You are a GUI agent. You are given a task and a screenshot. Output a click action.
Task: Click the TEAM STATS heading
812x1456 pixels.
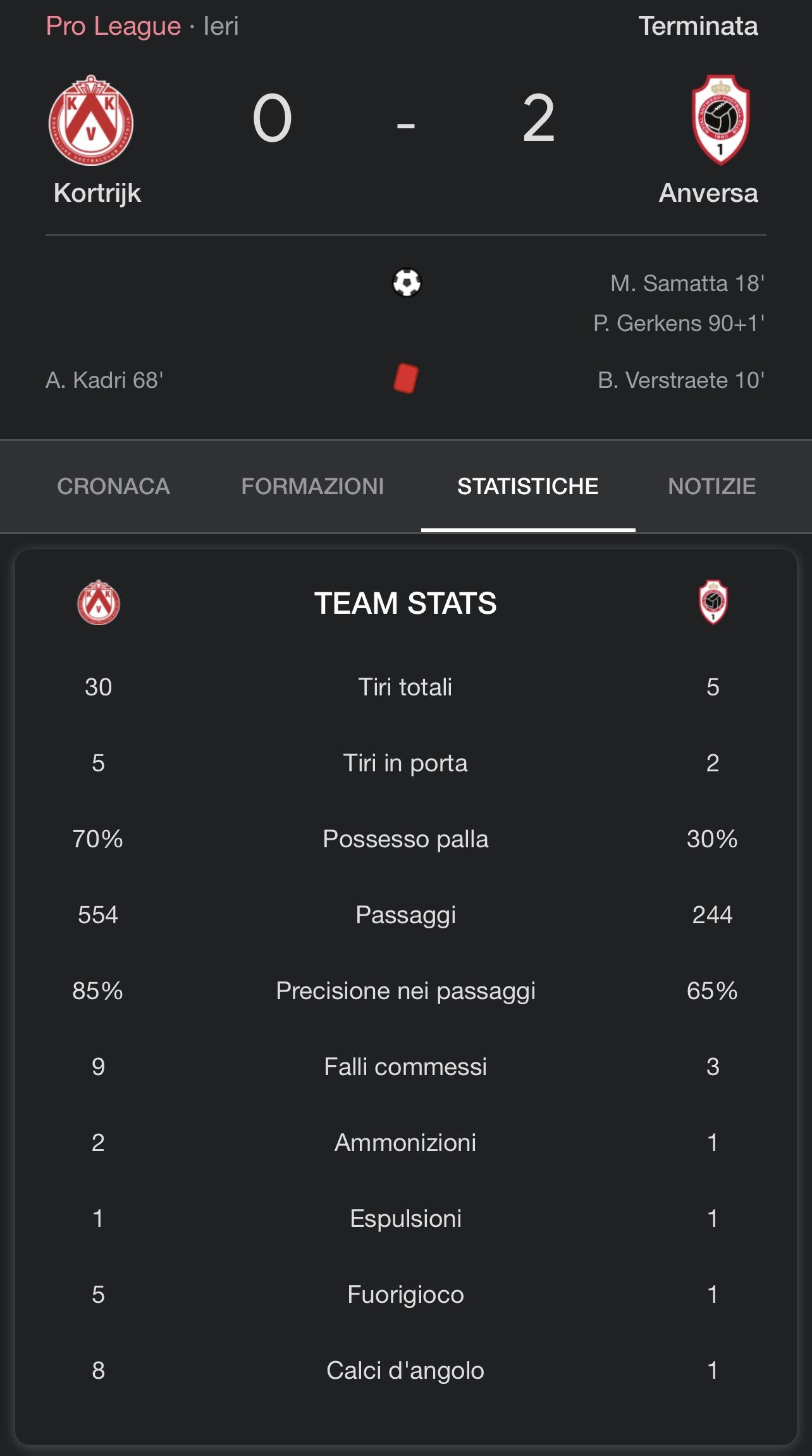point(405,603)
